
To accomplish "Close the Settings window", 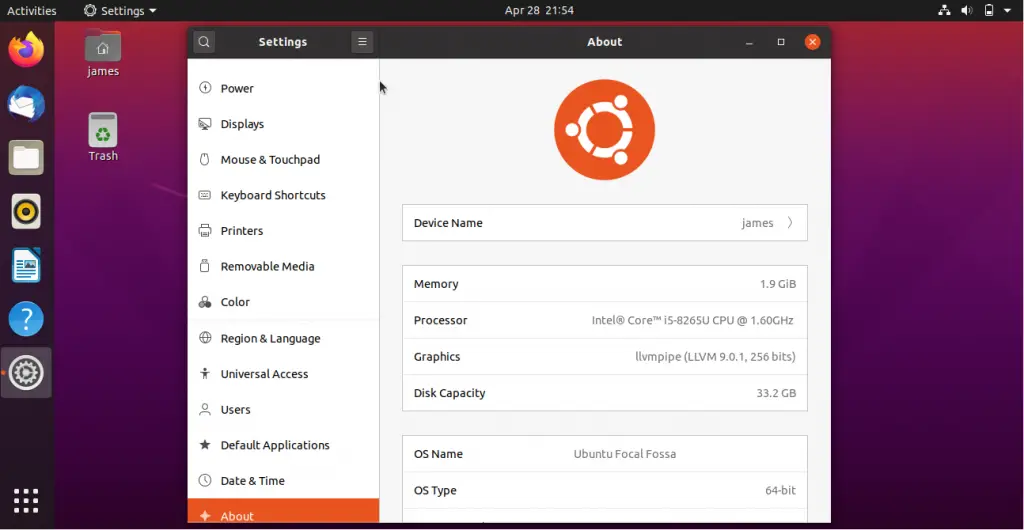I will [x=812, y=42].
